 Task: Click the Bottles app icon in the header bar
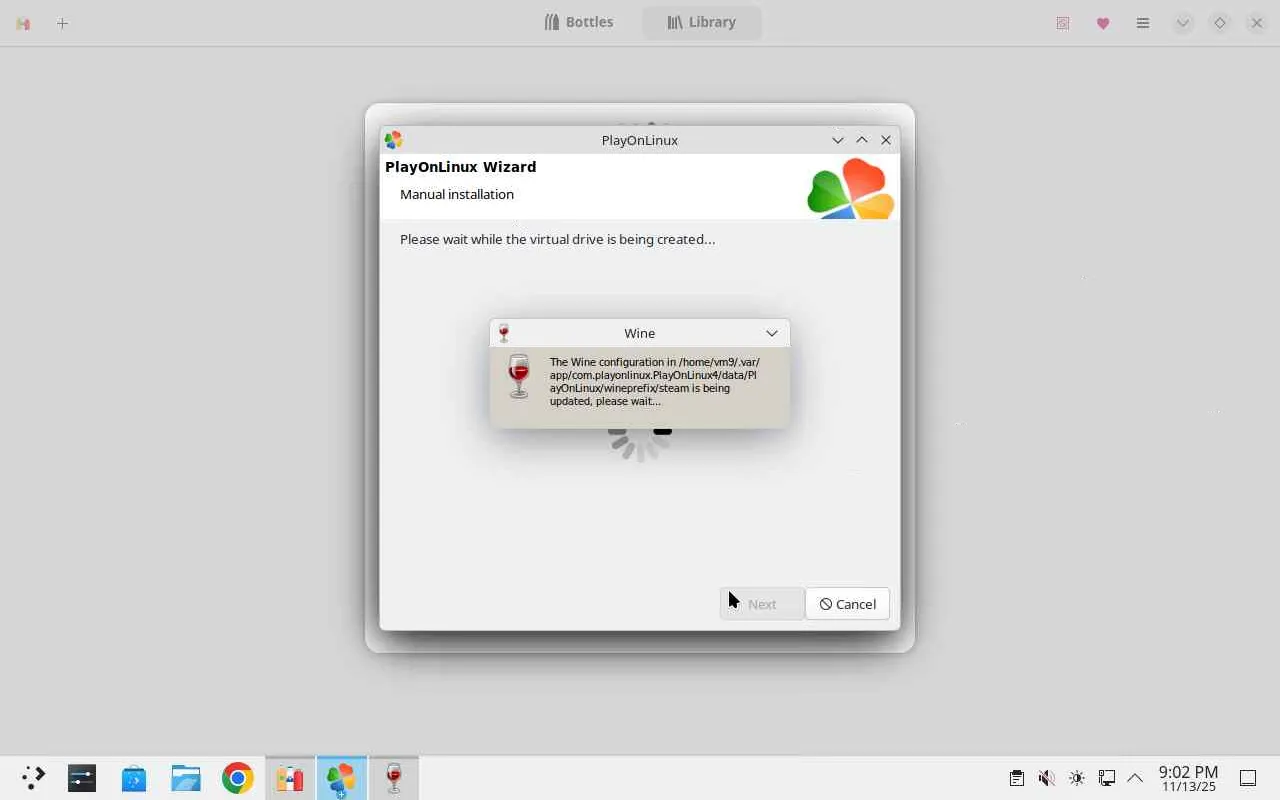point(23,23)
